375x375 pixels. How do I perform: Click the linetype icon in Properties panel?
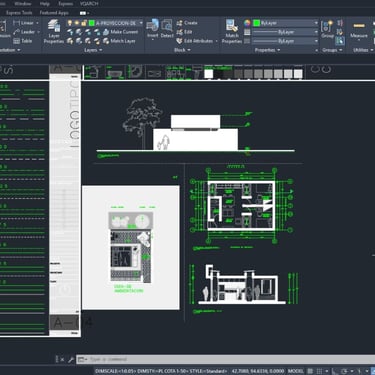pos(247,41)
